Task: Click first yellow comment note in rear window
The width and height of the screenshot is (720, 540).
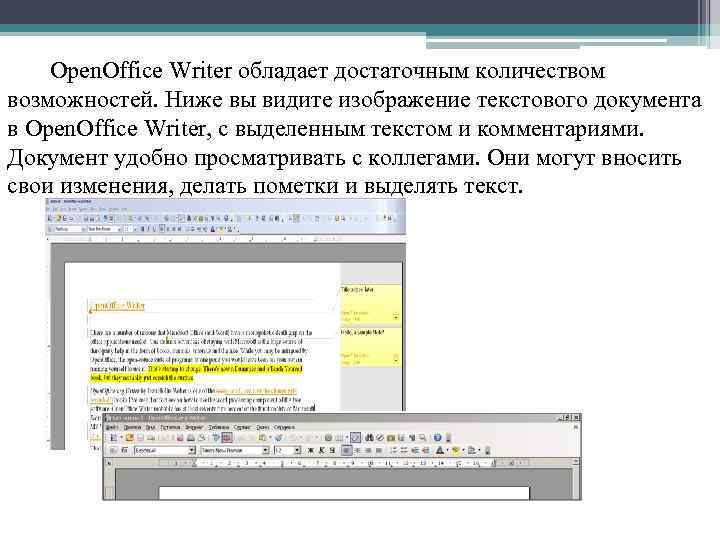Action: 370,303
